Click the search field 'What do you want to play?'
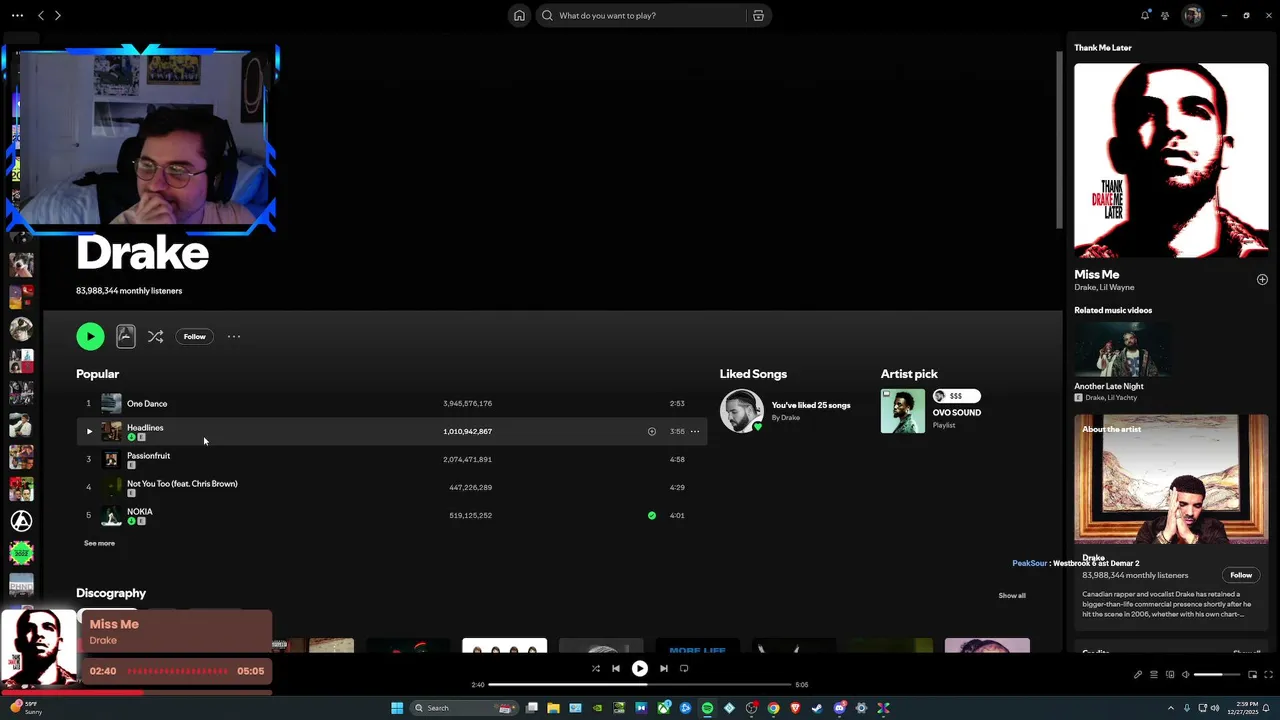This screenshot has height=720, width=1280. (x=640, y=15)
